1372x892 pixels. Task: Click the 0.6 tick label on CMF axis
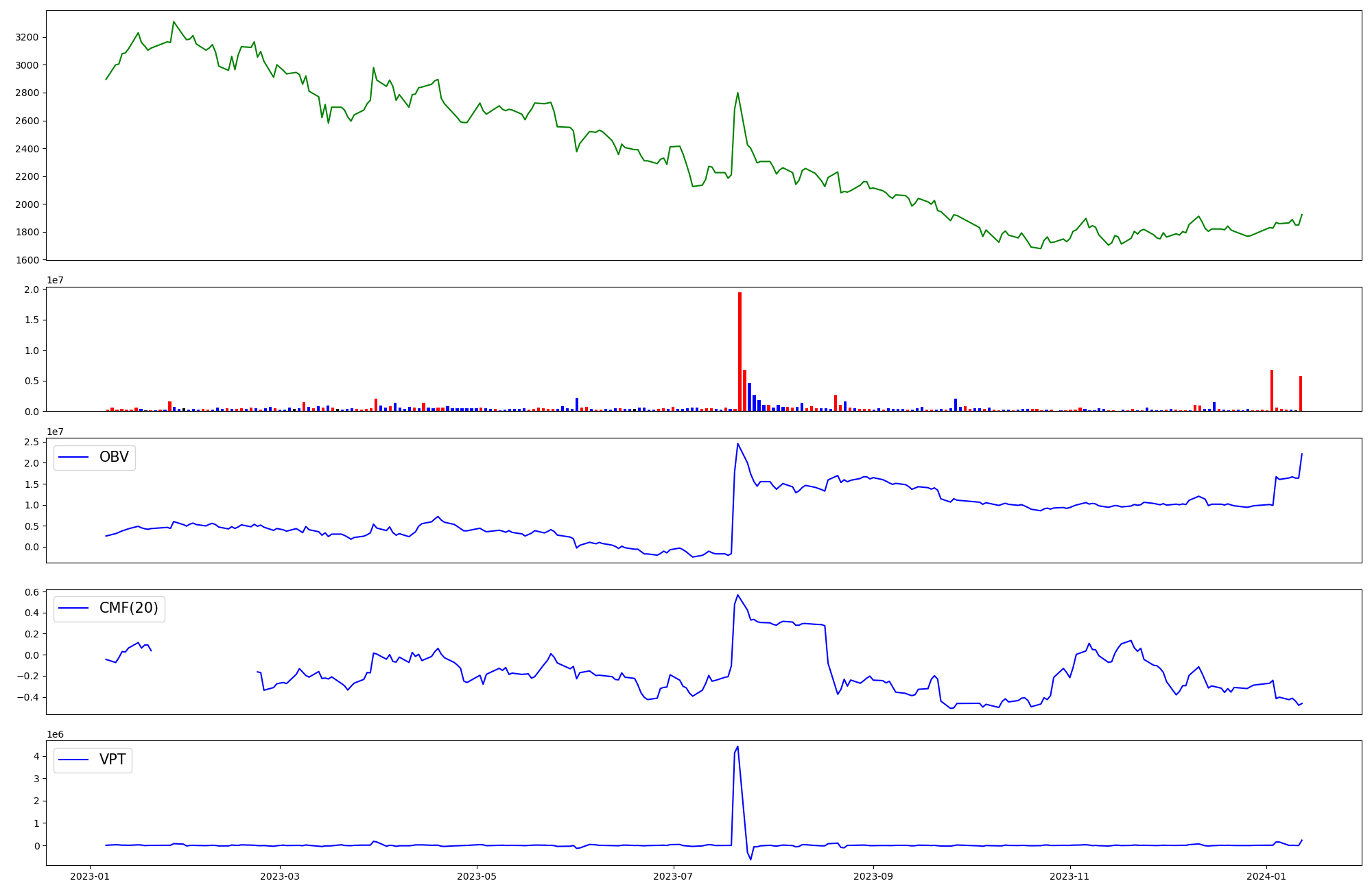coord(32,592)
